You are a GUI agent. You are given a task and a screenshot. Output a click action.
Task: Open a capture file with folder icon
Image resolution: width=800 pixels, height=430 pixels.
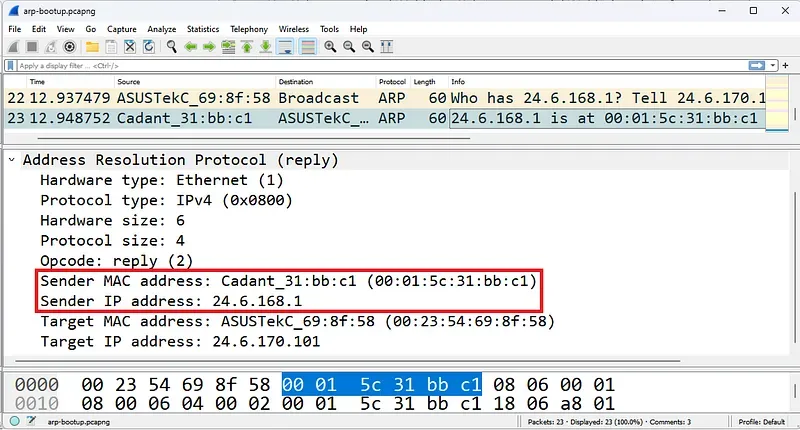pos(92,47)
